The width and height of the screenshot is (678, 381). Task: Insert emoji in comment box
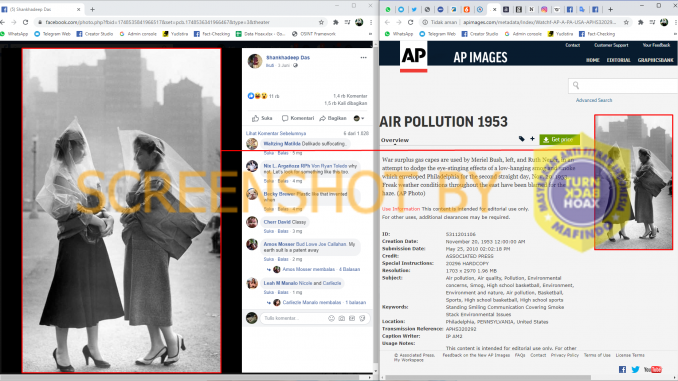point(331,318)
